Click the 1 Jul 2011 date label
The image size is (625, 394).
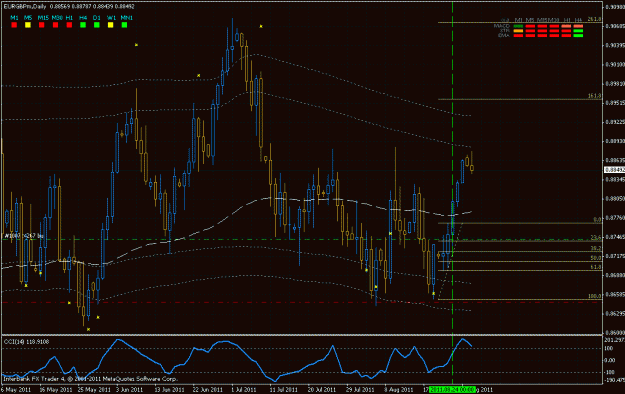(244, 390)
